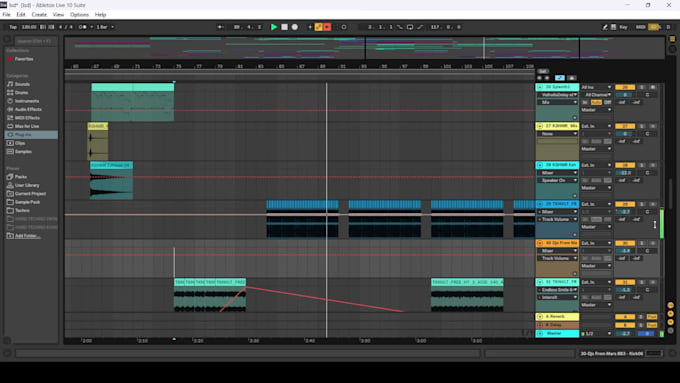Open the File menu
Viewport: 680px width, 383px height.
7,14
